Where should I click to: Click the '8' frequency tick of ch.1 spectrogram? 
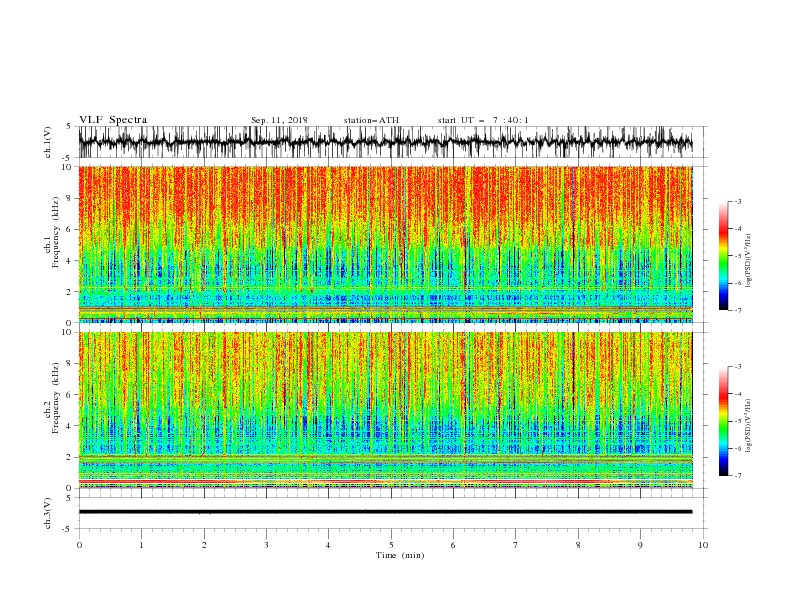click(x=70, y=198)
